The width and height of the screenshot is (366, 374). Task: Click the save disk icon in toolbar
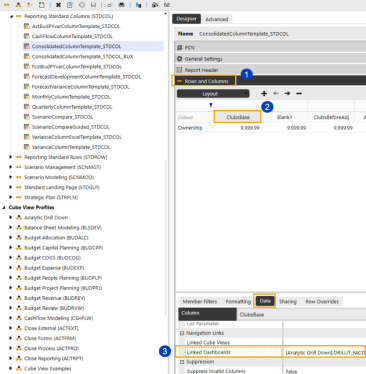(93, 5)
